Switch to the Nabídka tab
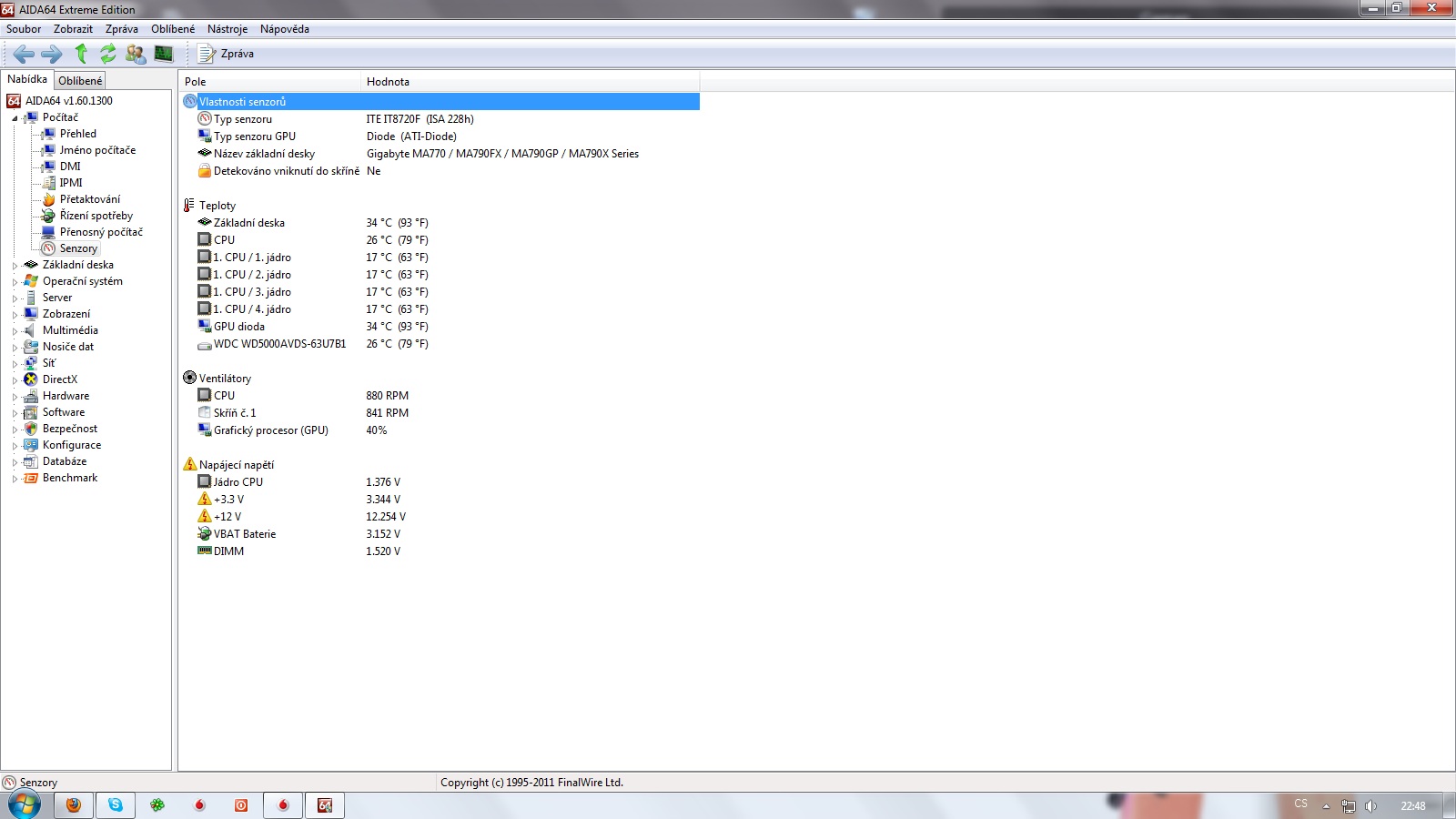1456x819 pixels. 27,79
